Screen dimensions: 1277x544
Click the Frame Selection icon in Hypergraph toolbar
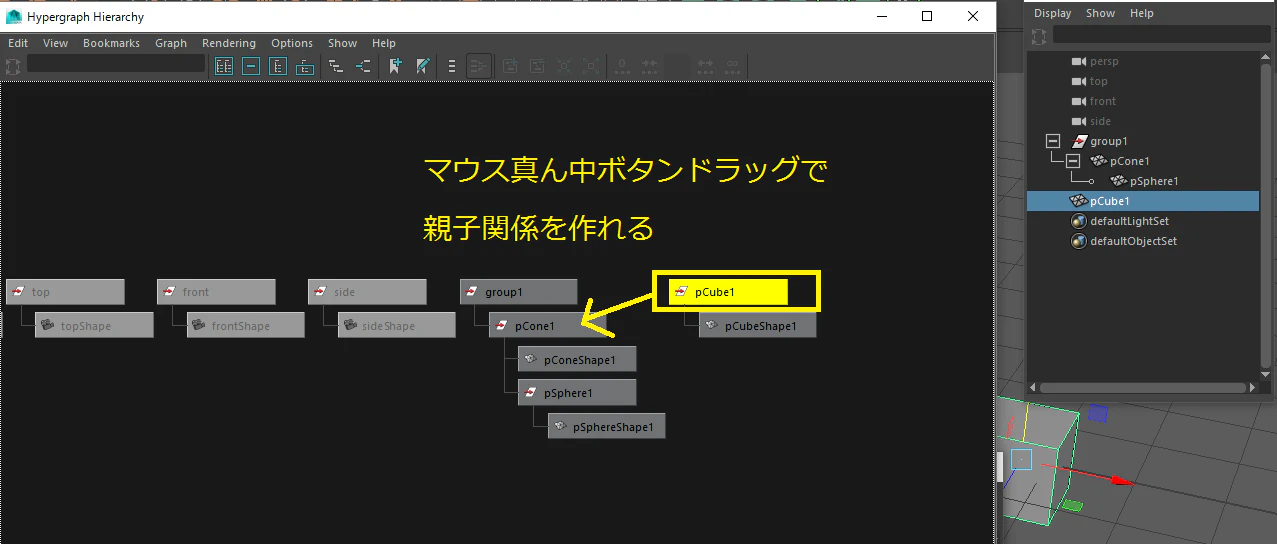(251, 66)
